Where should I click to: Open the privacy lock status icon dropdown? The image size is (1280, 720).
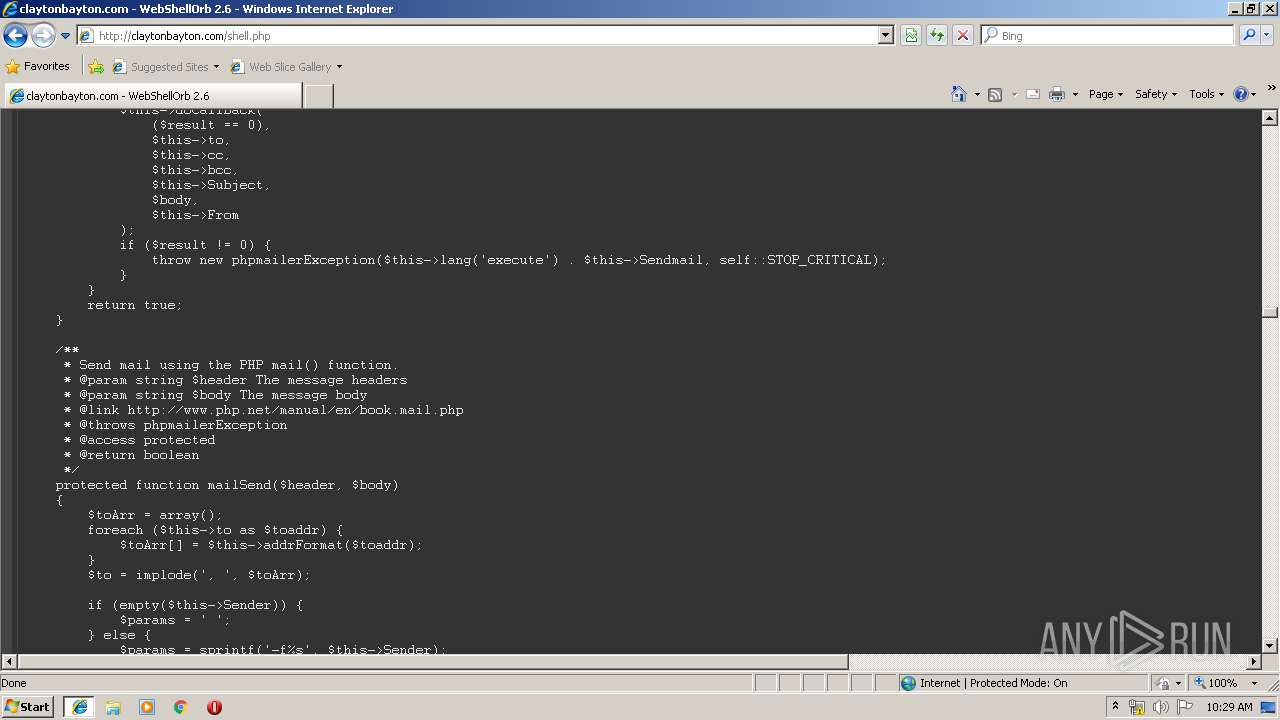pos(1167,683)
